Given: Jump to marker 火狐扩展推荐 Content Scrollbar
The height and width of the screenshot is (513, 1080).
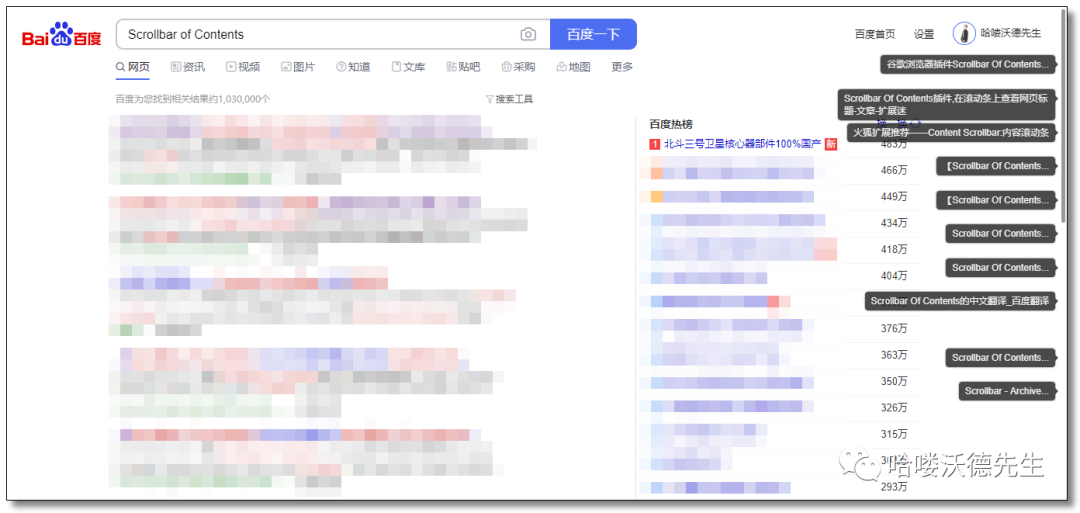Looking at the screenshot, I should pyautogui.click(x=951, y=133).
